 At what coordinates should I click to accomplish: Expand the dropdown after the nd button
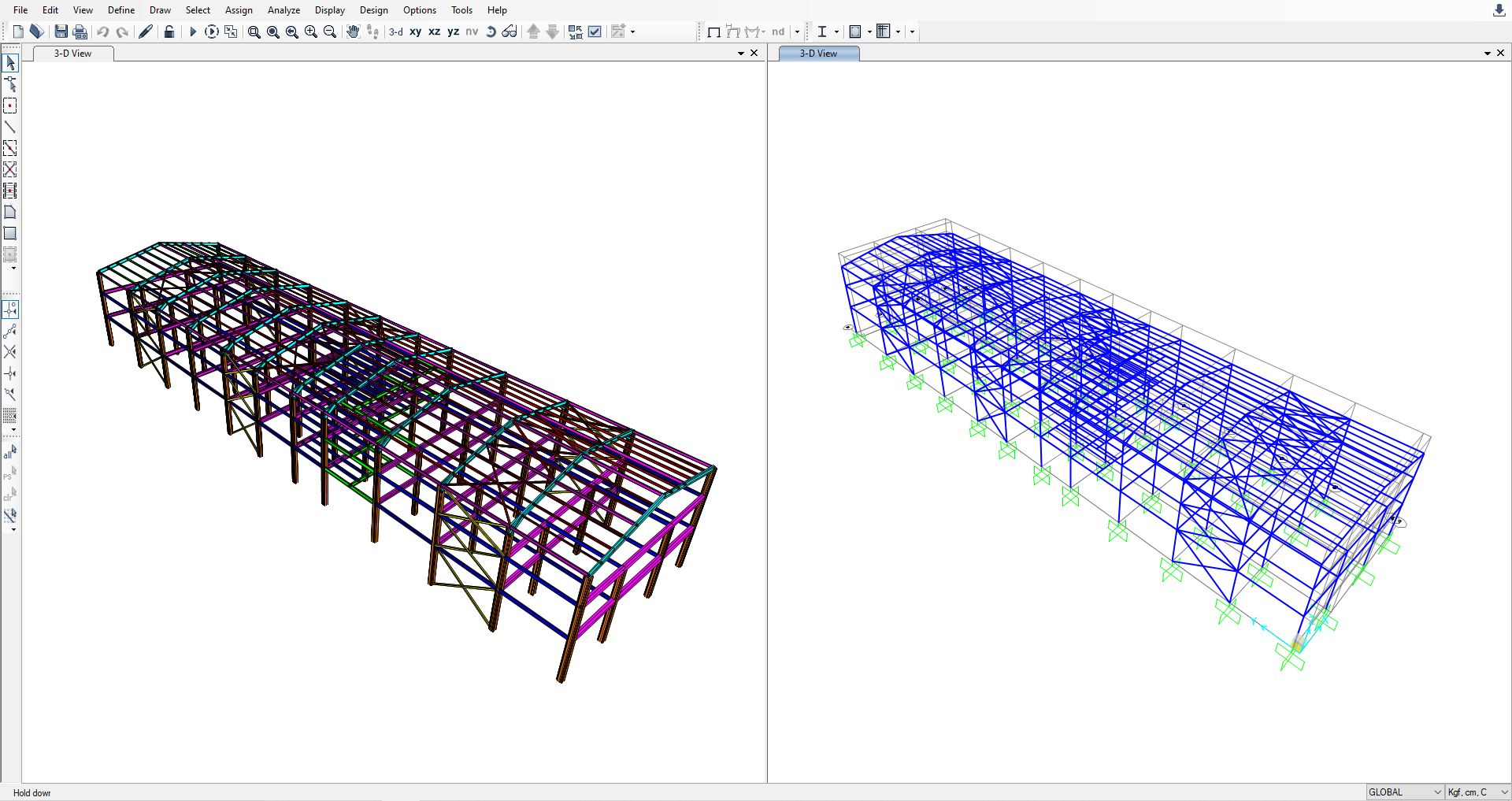coord(797,32)
